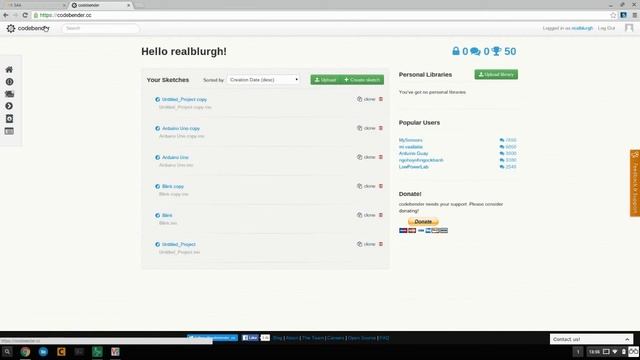The height and width of the screenshot is (360, 640).
Task: Open About link in footer
Action: coord(292,338)
